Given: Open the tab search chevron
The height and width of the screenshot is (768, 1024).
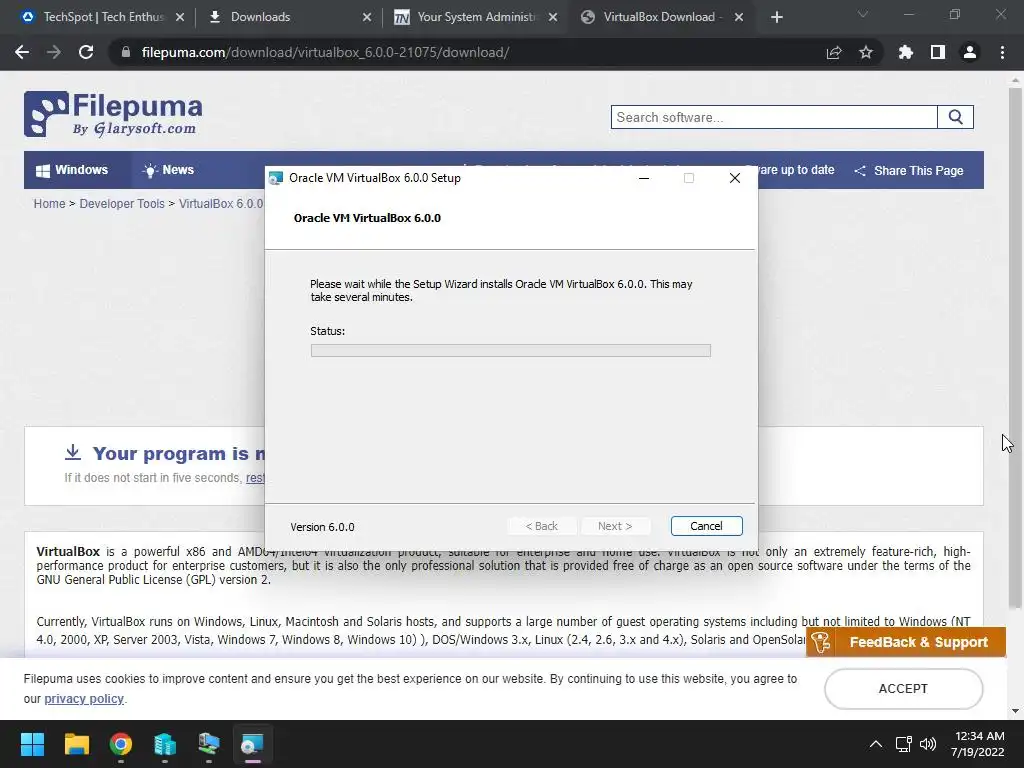Looking at the screenshot, I should pos(863,14).
